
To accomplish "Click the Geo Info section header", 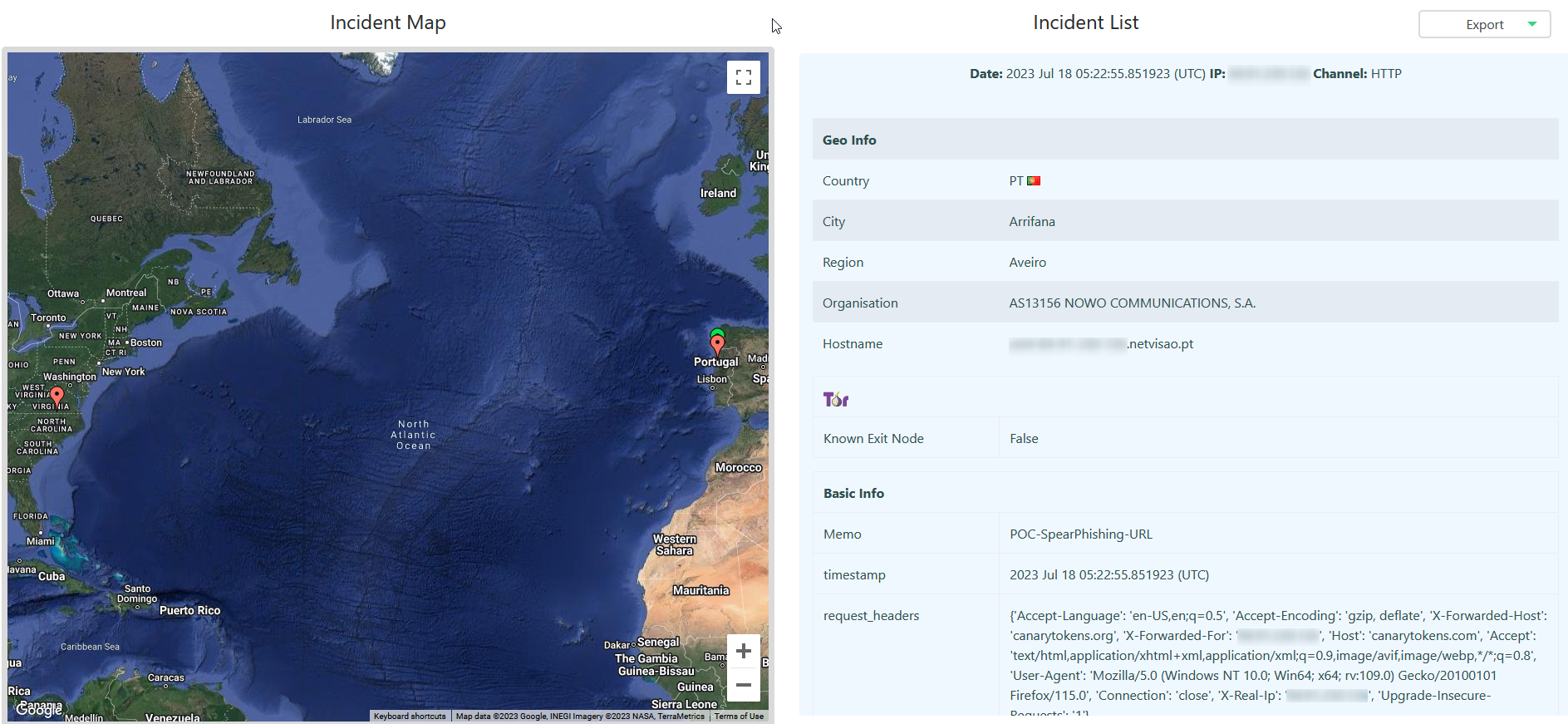I will [x=1185, y=140].
